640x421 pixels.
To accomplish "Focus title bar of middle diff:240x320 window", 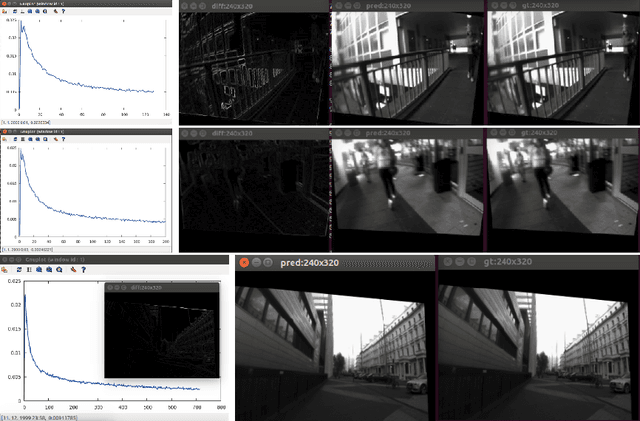I will click(x=254, y=134).
